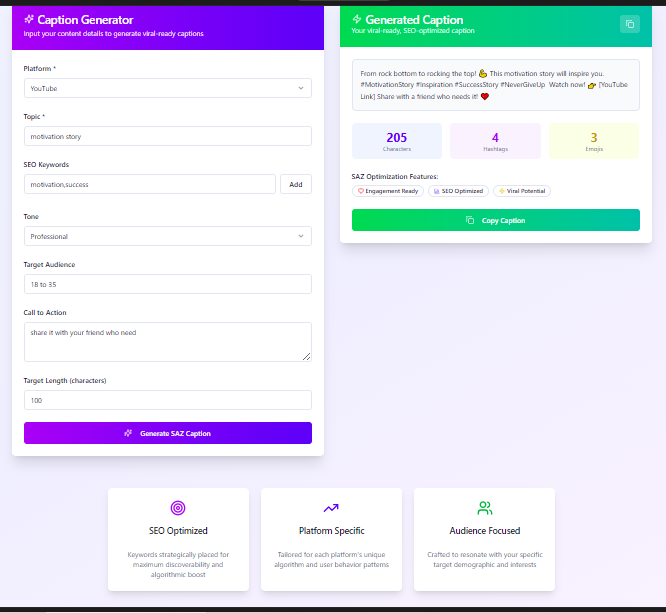
Task: Click the document icon in SEO Optimized badge
Action: [x=436, y=191]
